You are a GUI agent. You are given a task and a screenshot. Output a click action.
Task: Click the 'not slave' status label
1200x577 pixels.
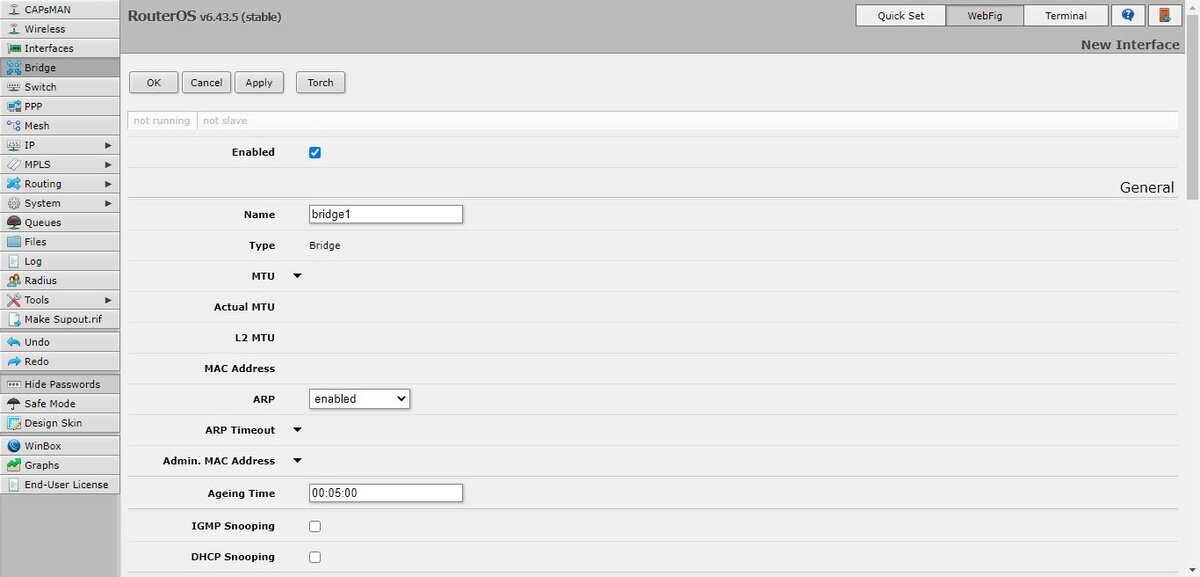[x=225, y=121]
